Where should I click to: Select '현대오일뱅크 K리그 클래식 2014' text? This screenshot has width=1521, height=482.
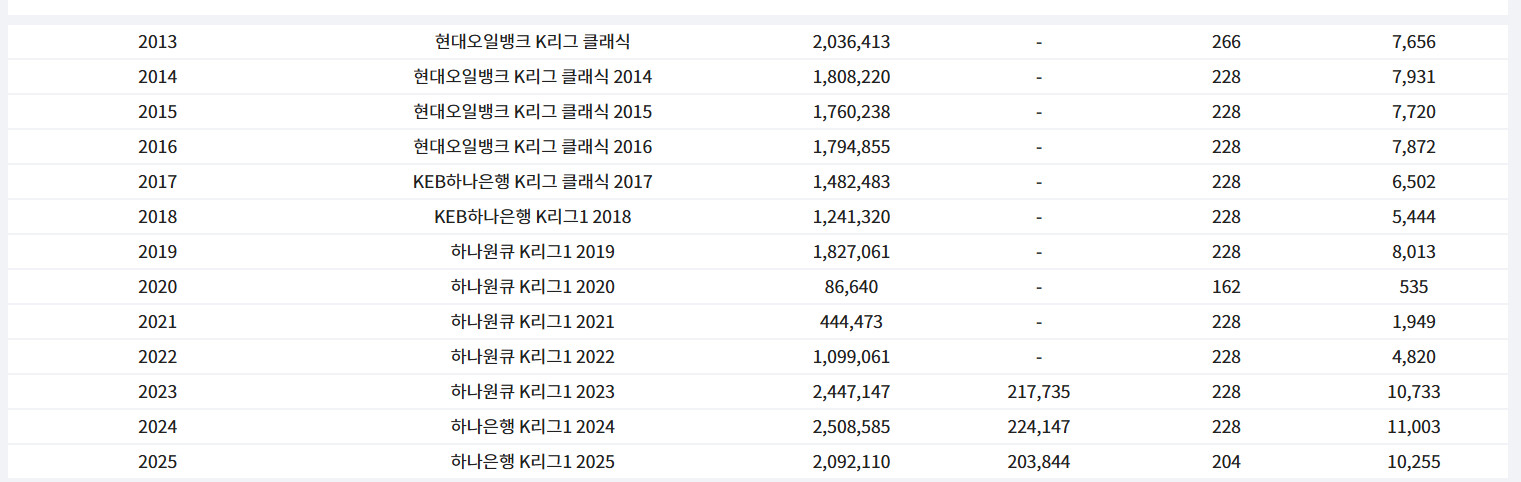[532, 77]
